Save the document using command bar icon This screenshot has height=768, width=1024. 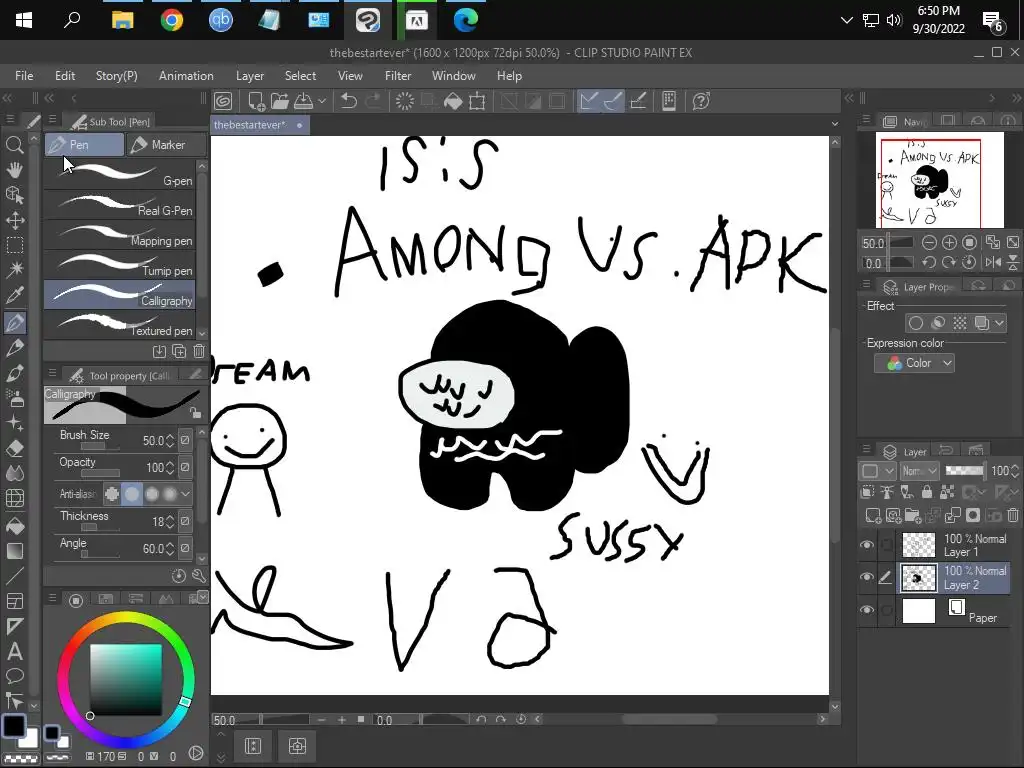303,101
